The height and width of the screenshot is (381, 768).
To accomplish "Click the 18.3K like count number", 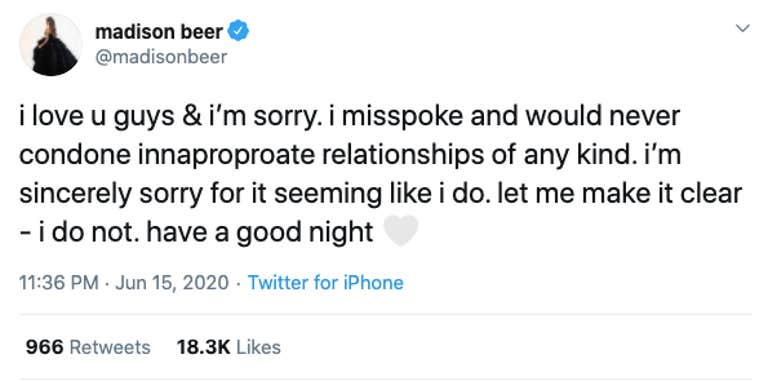I will click(203, 347).
